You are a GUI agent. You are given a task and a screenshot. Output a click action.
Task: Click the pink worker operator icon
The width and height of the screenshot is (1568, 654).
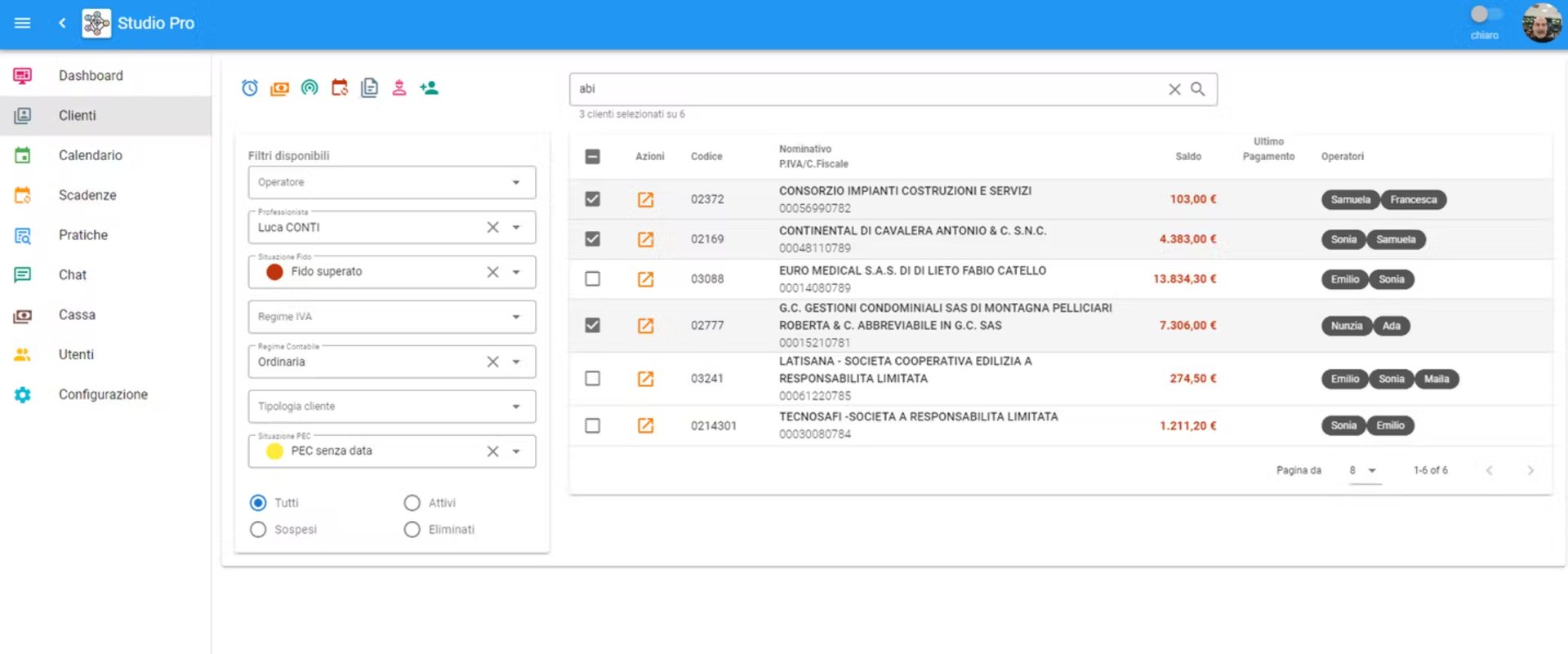click(399, 87)
